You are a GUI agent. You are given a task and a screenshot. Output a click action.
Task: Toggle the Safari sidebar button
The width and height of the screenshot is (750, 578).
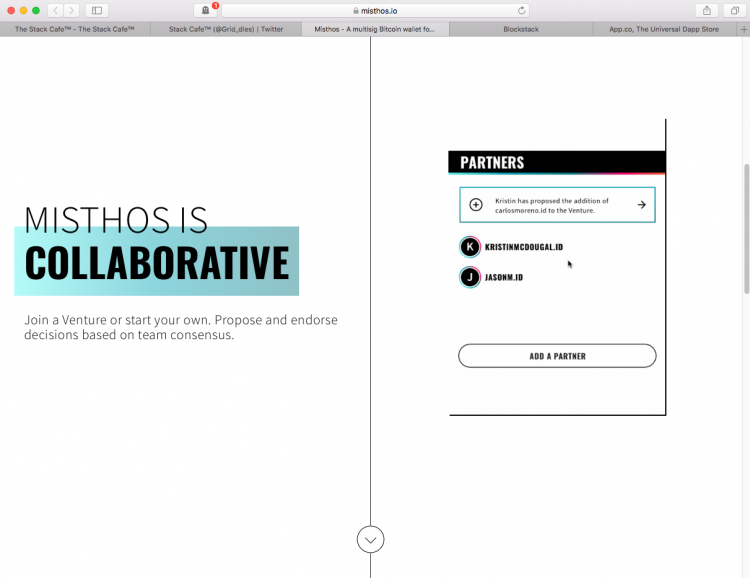click(x=97, y=10)
